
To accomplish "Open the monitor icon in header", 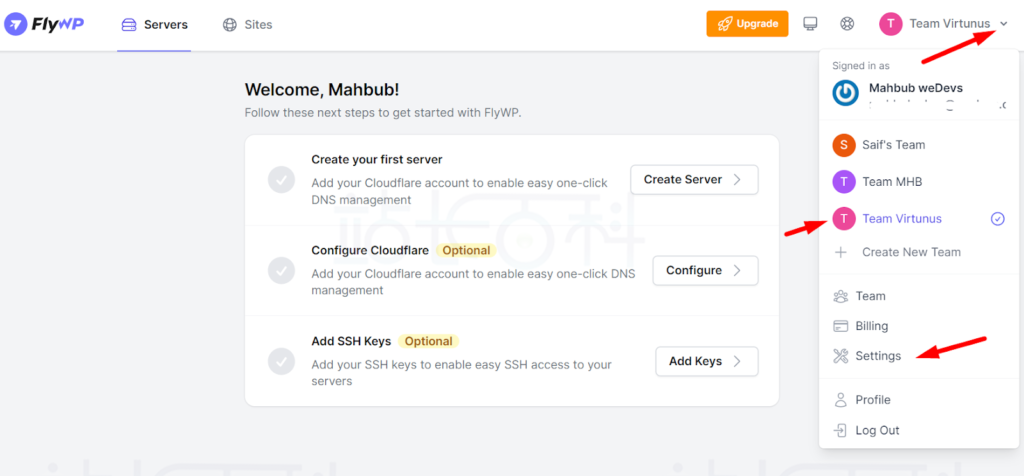I will pos(811,24).
